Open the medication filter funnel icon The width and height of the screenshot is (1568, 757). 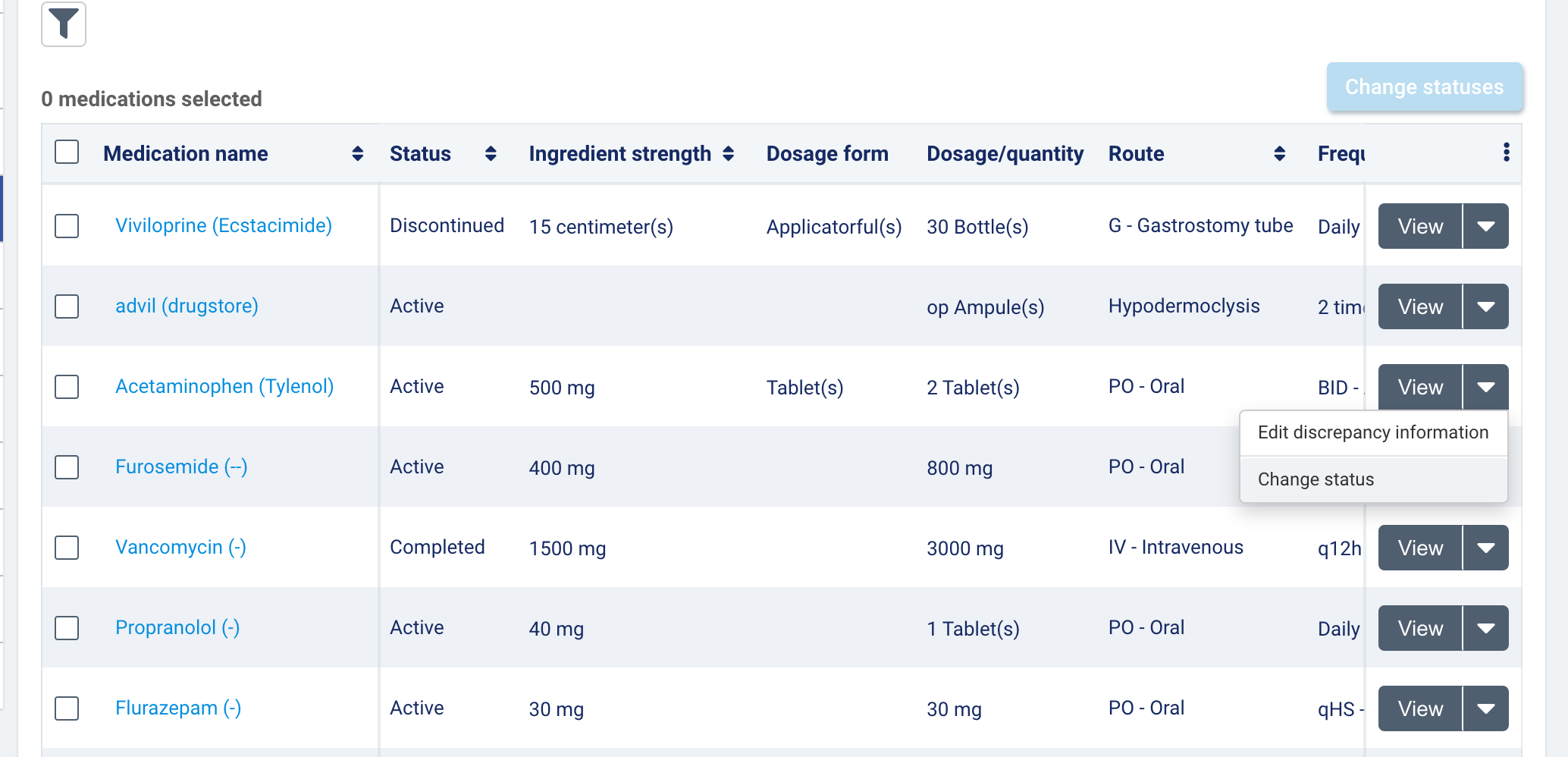tap(64, 24)
